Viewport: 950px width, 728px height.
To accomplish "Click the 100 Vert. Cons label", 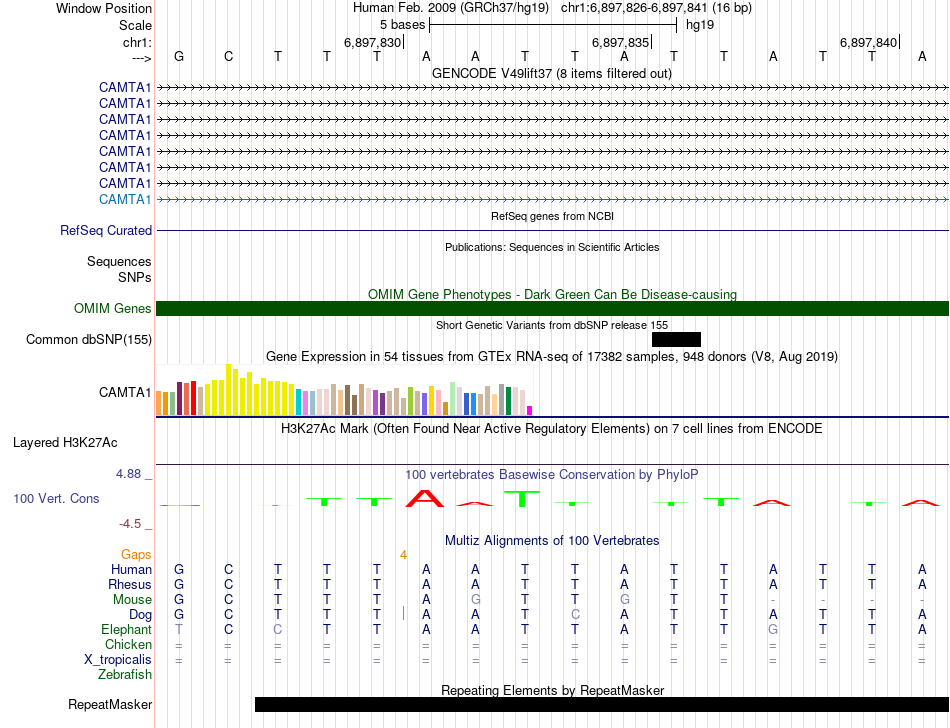I will [x=56, y=498].
